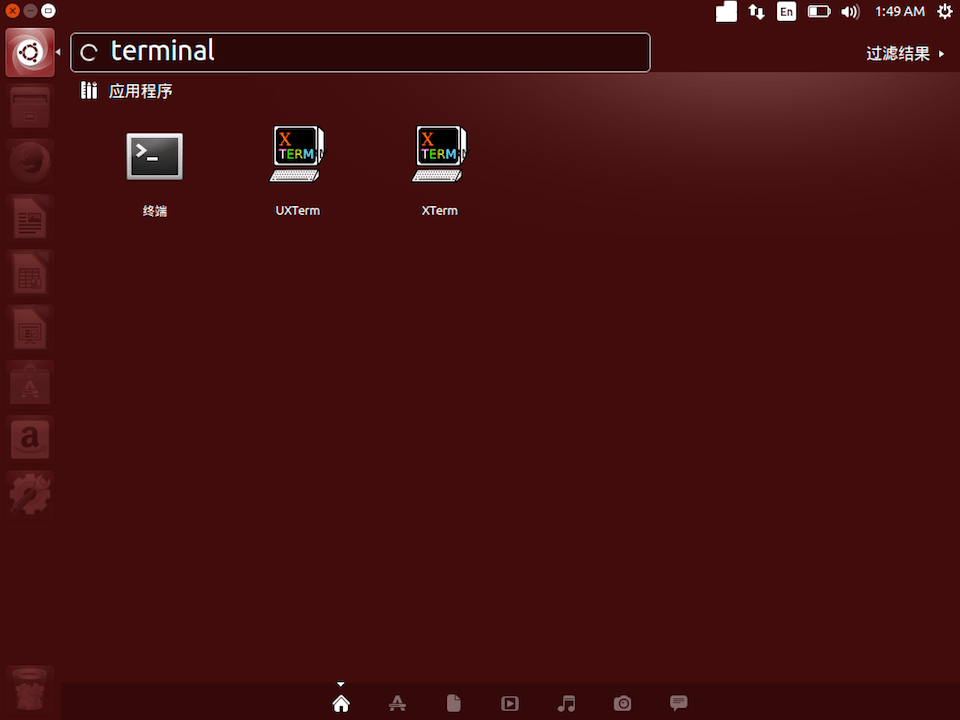Expand the 过滤结果 filter options
This screenshot has height=720, width=960.
897,53
